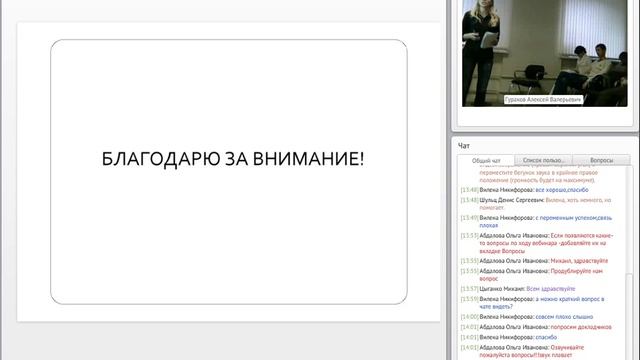This screenshot has width=640, height=360.
Task: Click the БЛАГОДАРЮ ЗА ВНИМАНИЕ slide
Action: [x=229, y=171]
